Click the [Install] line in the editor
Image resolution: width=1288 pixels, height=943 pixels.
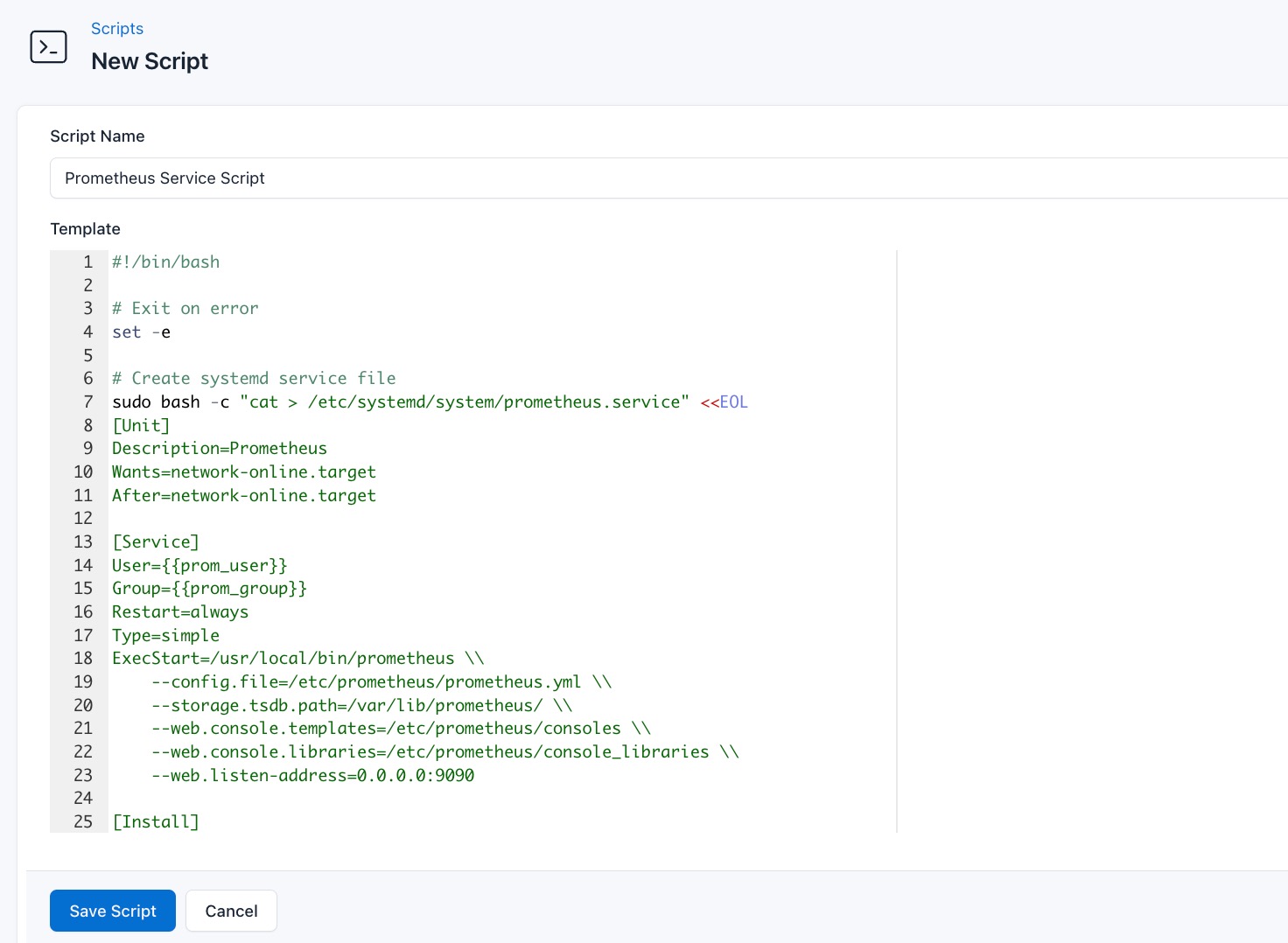coord(156,821)
